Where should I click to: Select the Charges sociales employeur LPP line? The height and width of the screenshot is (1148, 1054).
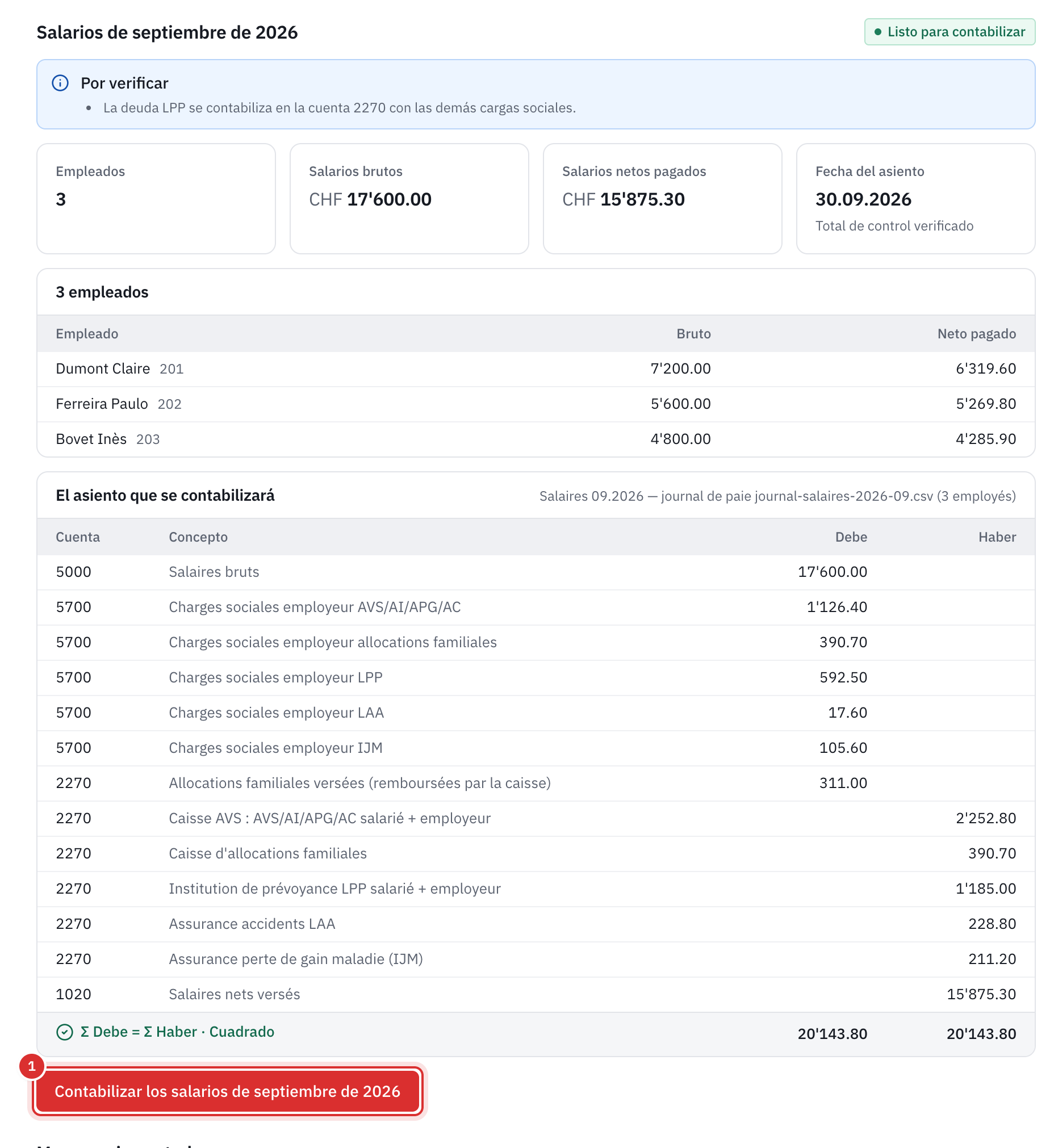pyautogui.click(x=536, y=677)
